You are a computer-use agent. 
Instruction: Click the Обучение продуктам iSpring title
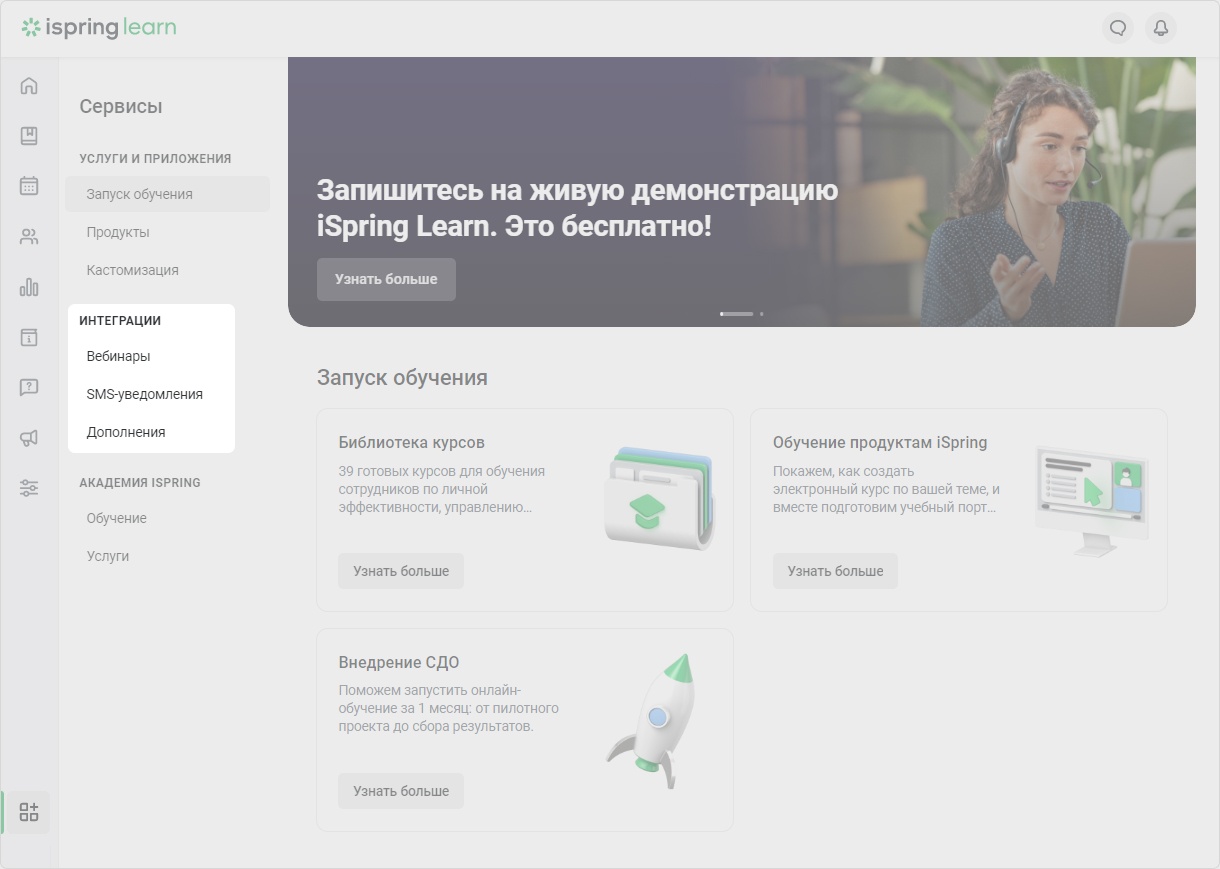tap(880, 442)
